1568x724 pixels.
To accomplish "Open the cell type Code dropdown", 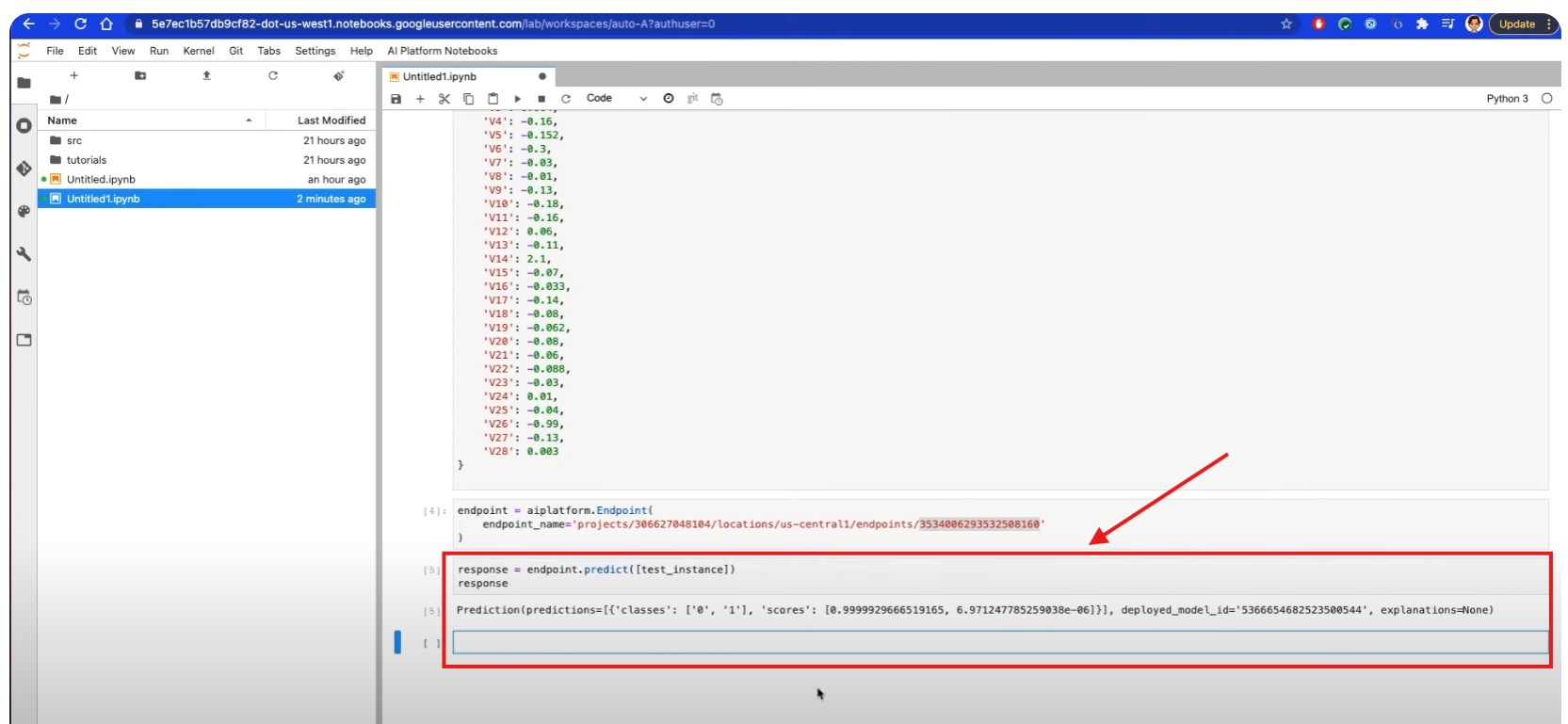I will [x=616, y=99].
